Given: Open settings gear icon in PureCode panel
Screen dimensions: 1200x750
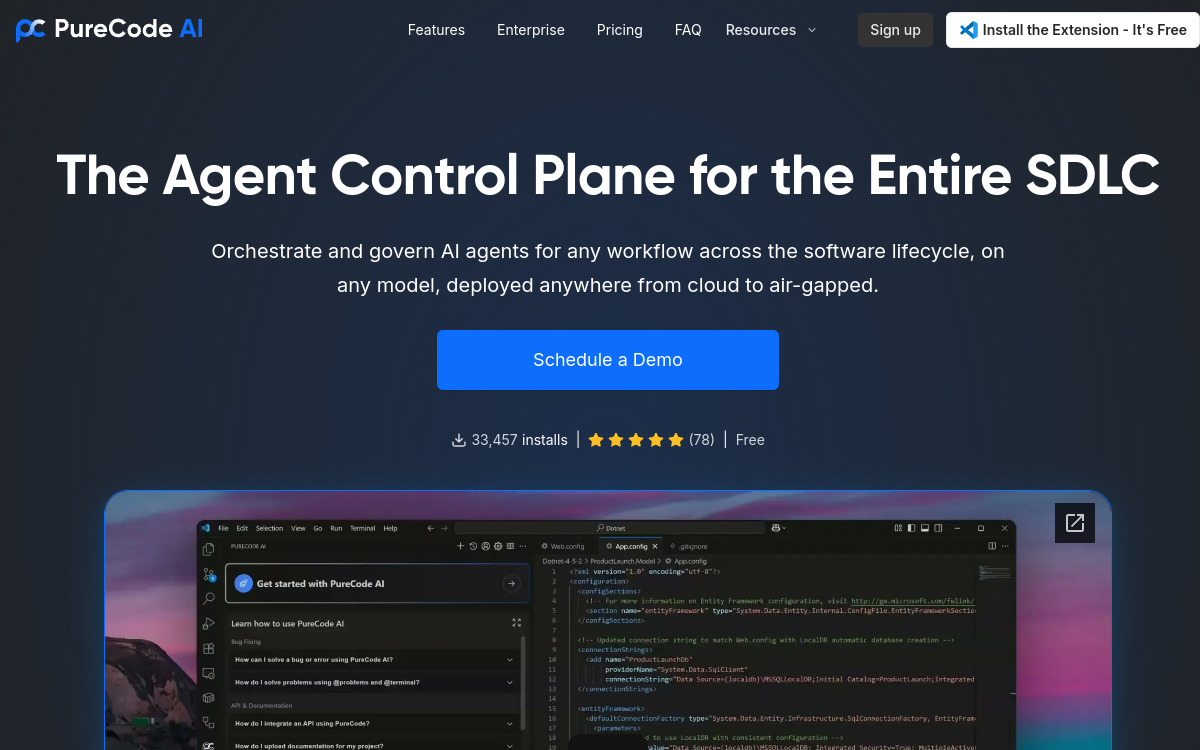Looking at the screenshot, I should click(498, 546).
